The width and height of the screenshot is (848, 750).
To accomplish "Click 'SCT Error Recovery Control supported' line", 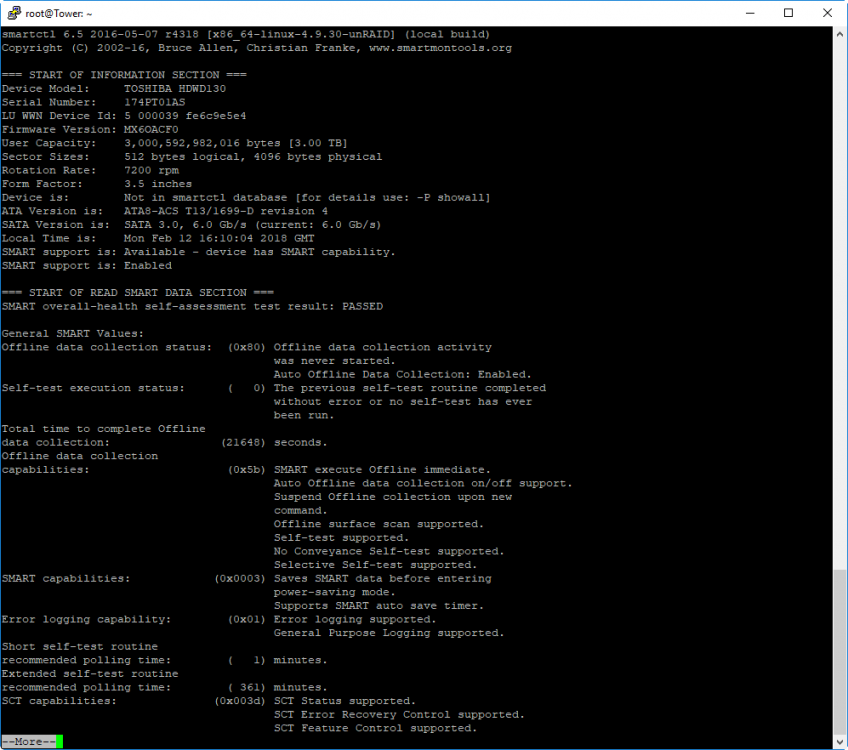I will pos(399,715).
